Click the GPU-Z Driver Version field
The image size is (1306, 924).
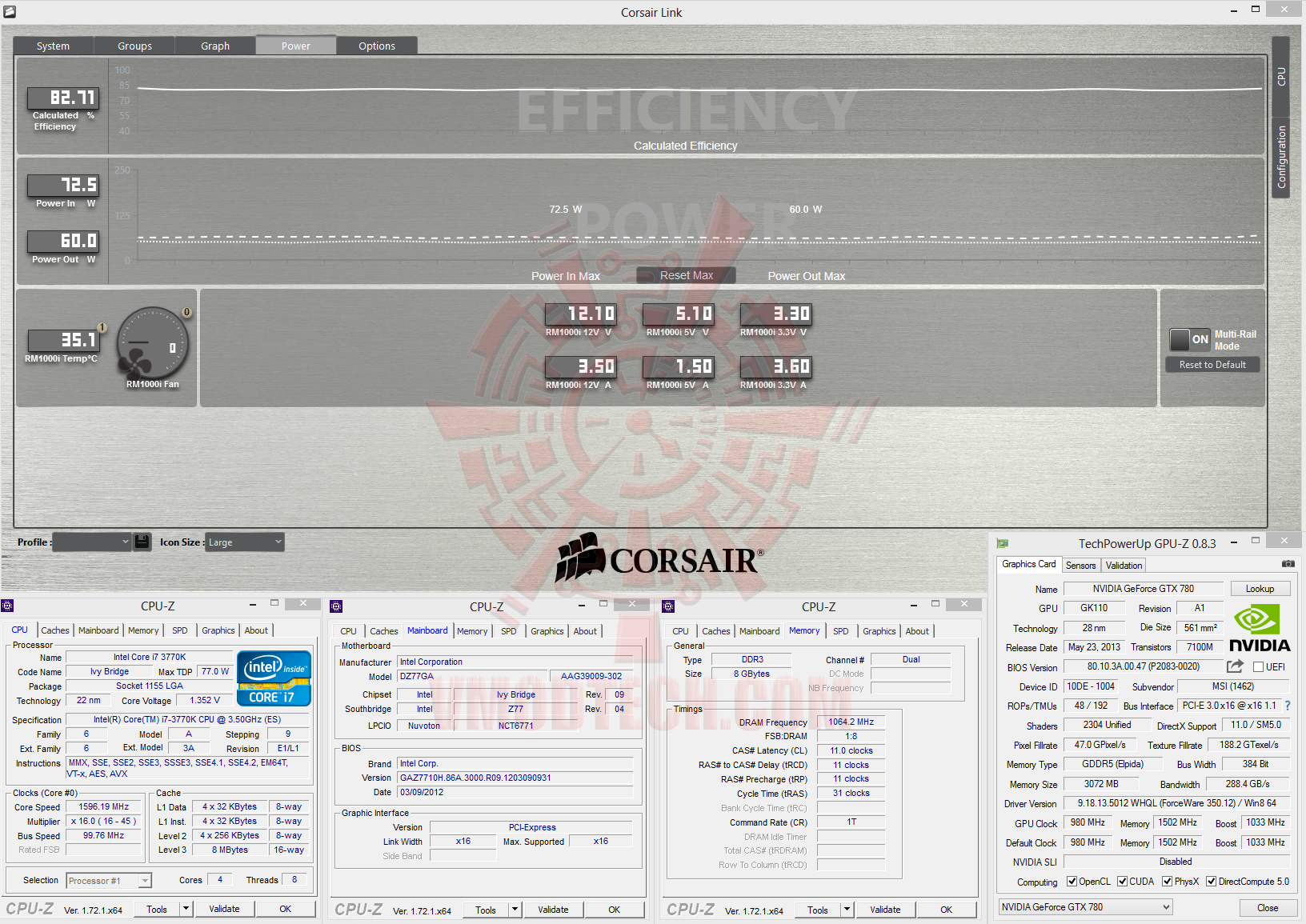pyautogui.click(x=1176, y=803)
